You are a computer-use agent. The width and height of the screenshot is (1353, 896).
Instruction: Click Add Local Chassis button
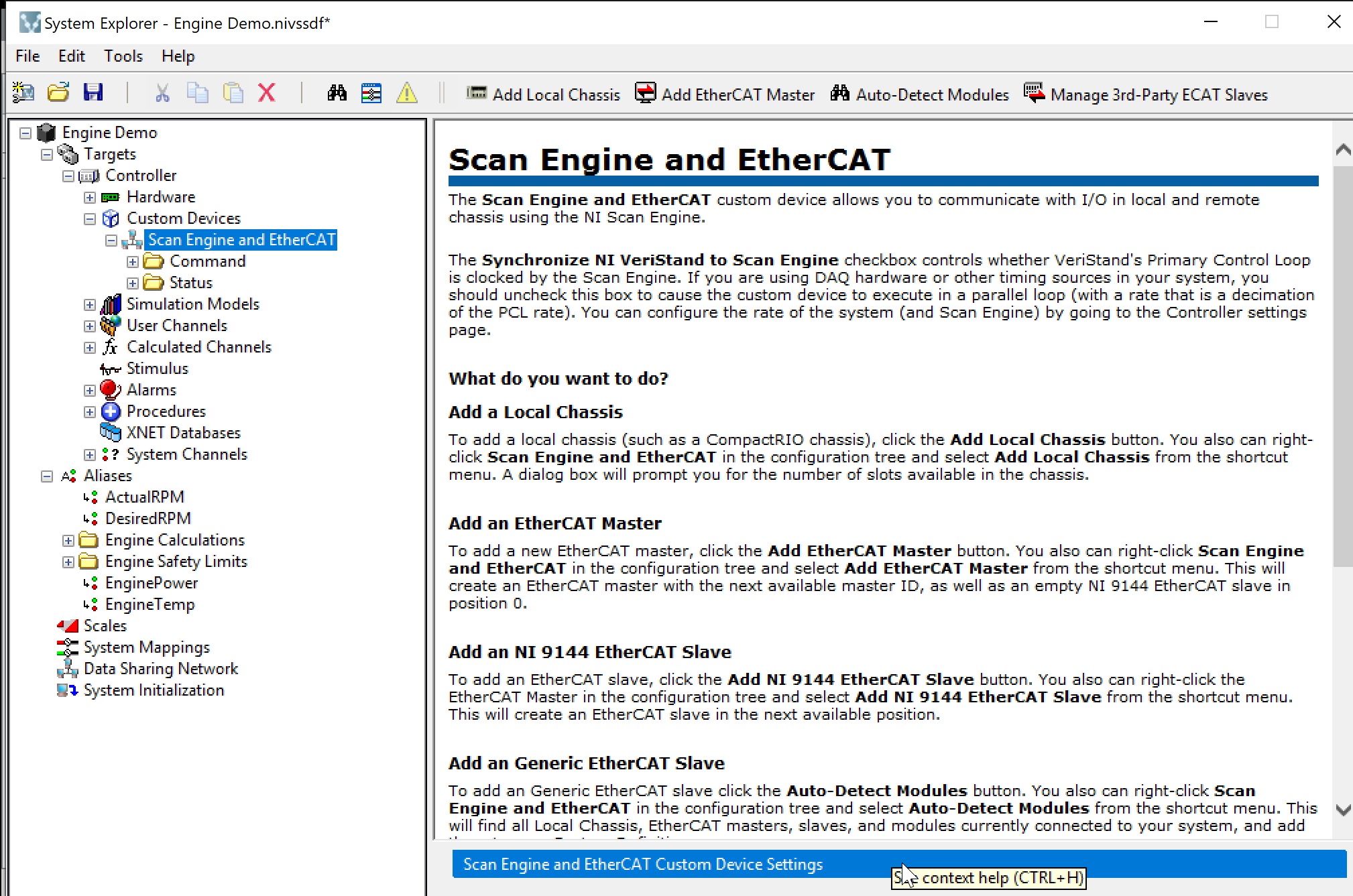(543, 94)
